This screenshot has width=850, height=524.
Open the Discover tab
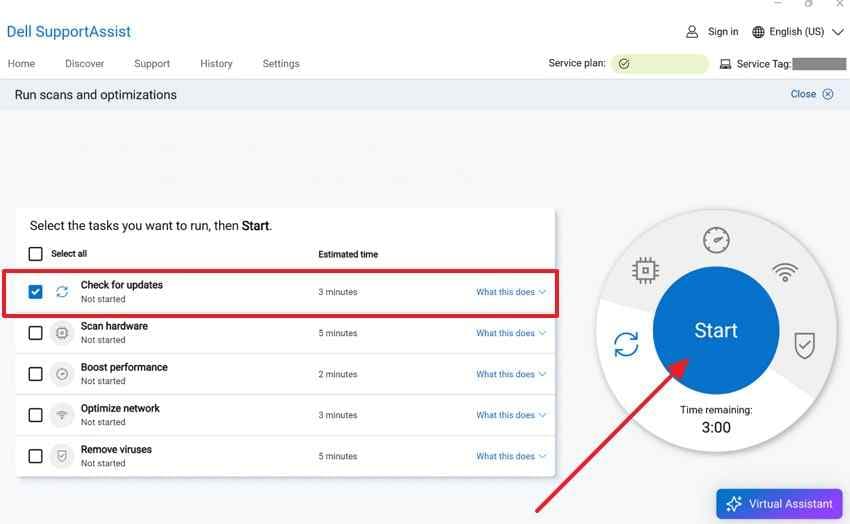pos(85,64)
